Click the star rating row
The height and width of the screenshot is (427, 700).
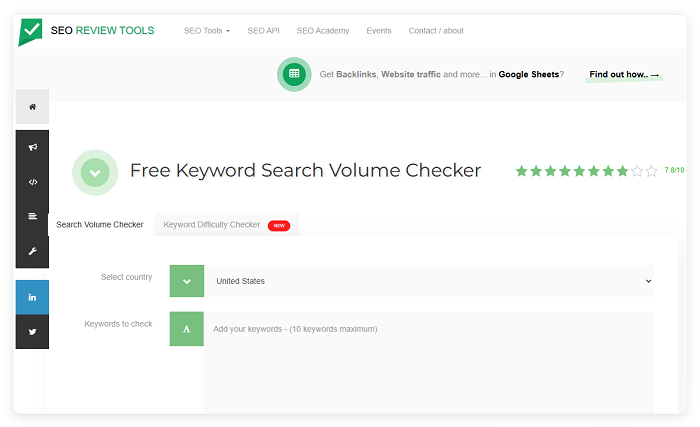pyautogui.click(x=587, y=171)
